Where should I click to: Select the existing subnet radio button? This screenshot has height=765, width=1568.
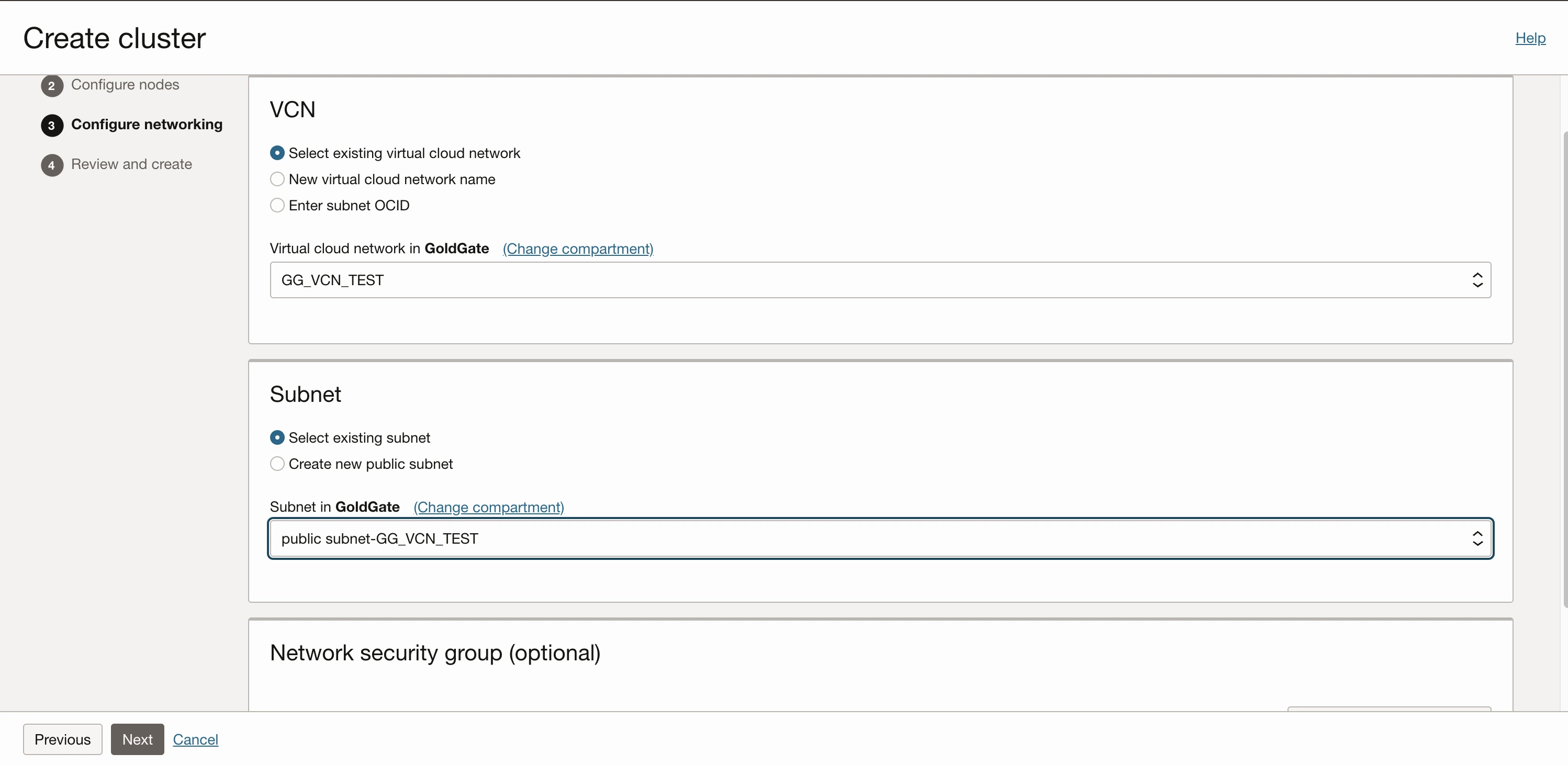tap(277, 437)
